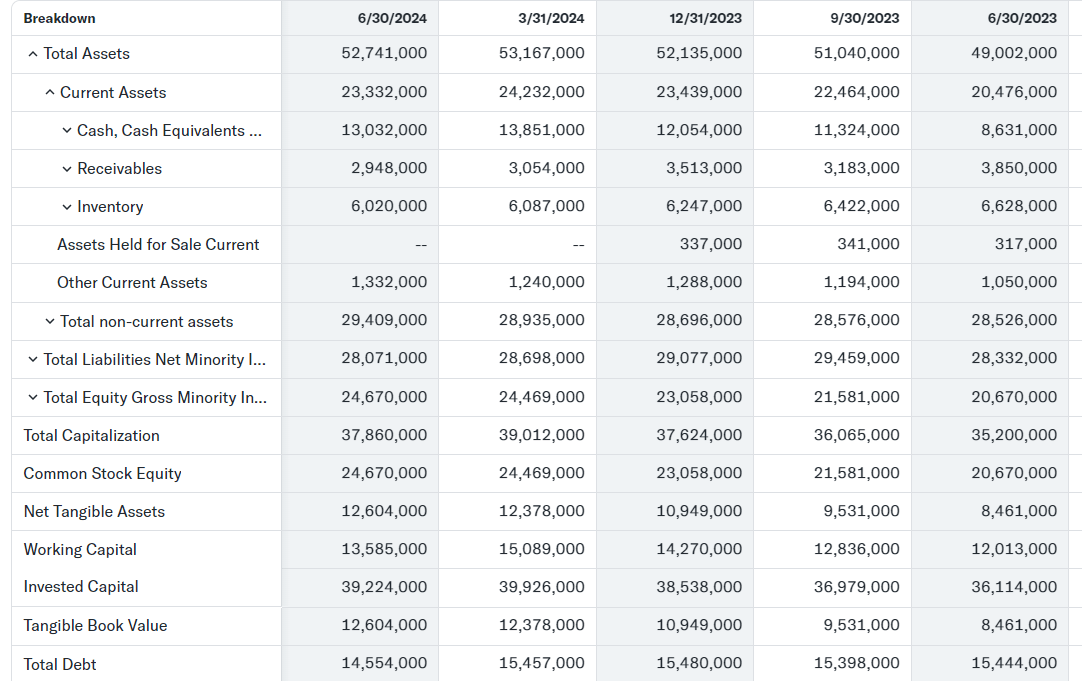Viewport: 1082px width, 681px height.
Task: Expand Total Equity Gross Minority row
Action: 33,398
